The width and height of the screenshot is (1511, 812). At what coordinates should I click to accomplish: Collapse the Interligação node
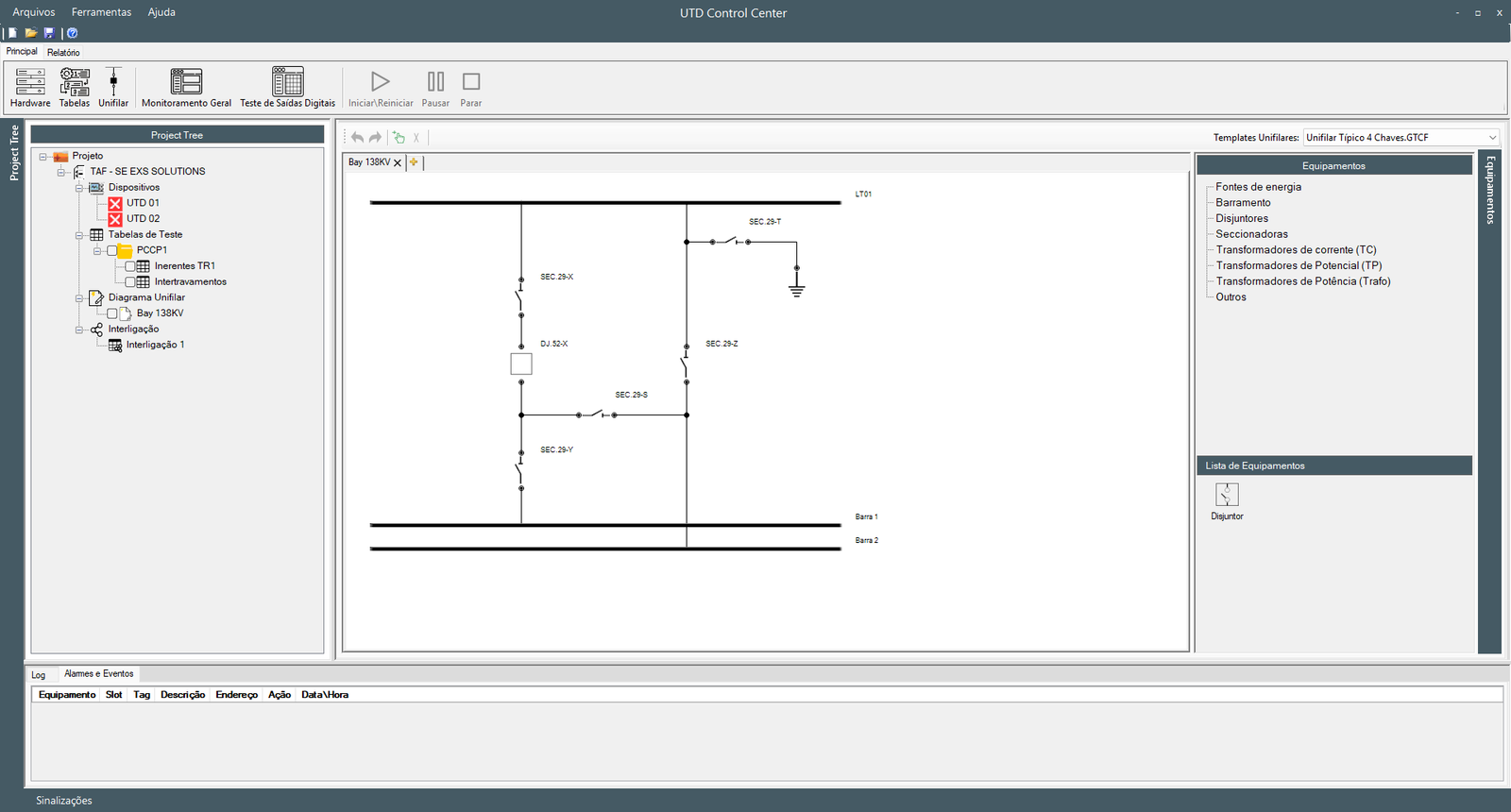[x=79, y=330]
